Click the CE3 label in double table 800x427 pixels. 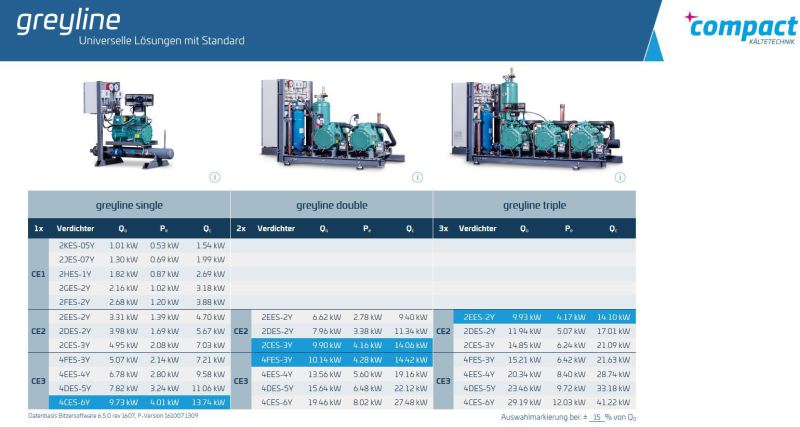[241, 381]
